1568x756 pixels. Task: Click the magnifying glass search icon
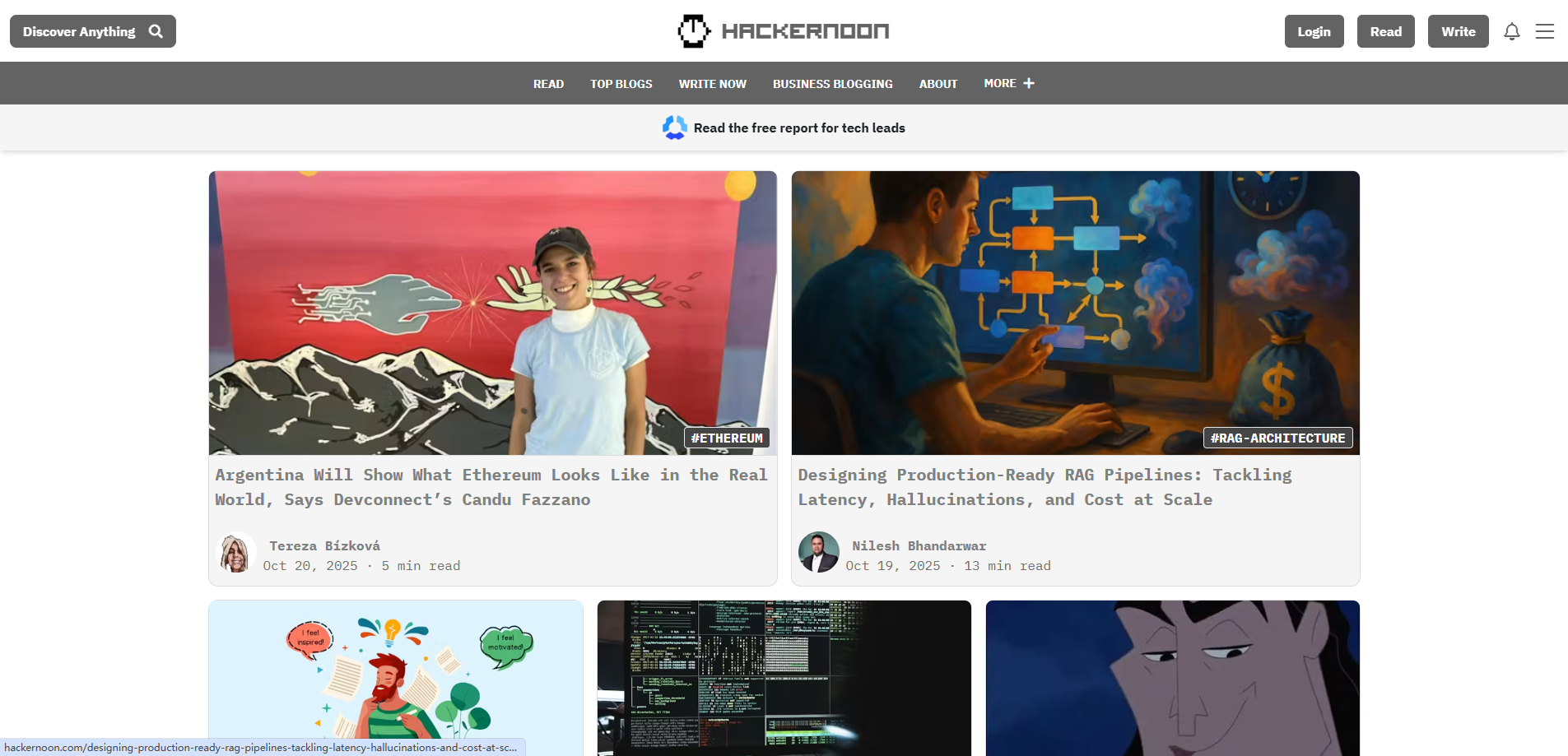point(156,31)
